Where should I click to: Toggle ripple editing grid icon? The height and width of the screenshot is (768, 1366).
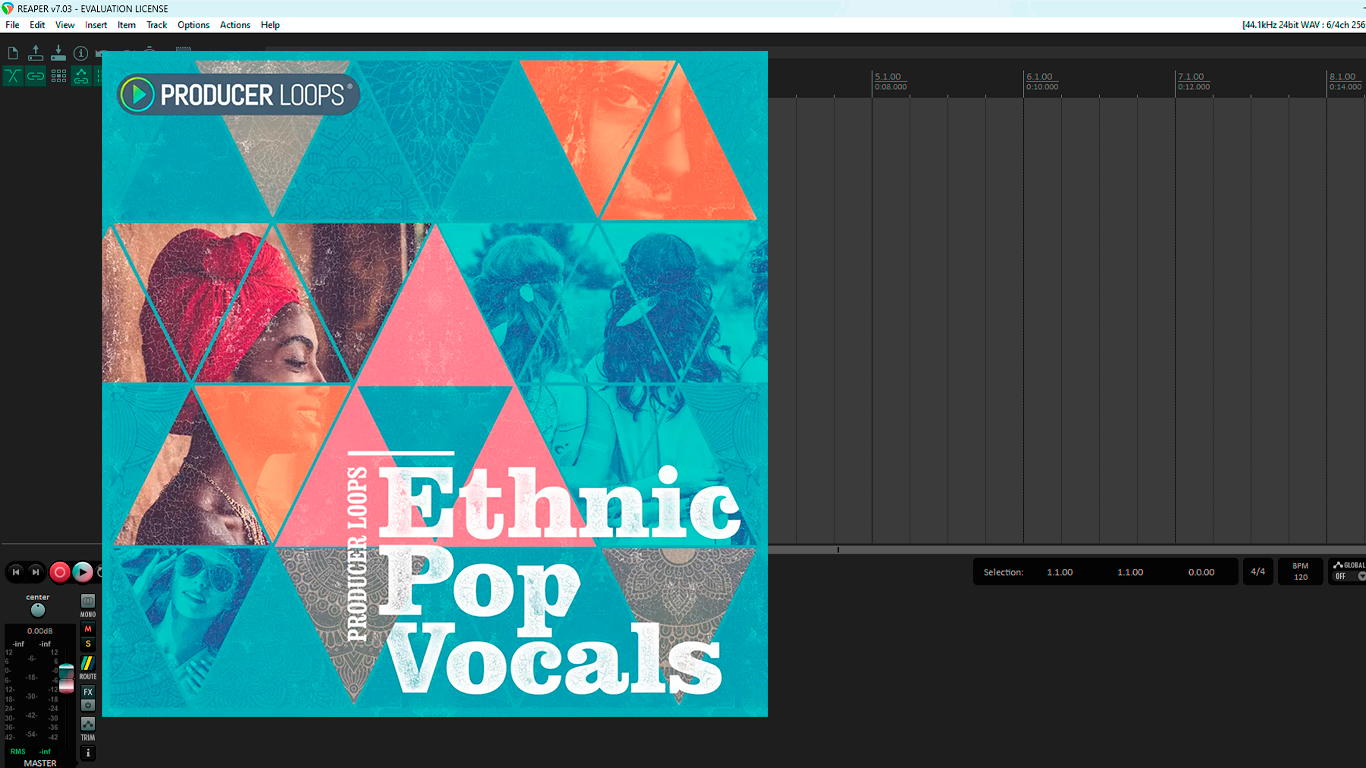[x=58, y=76]
